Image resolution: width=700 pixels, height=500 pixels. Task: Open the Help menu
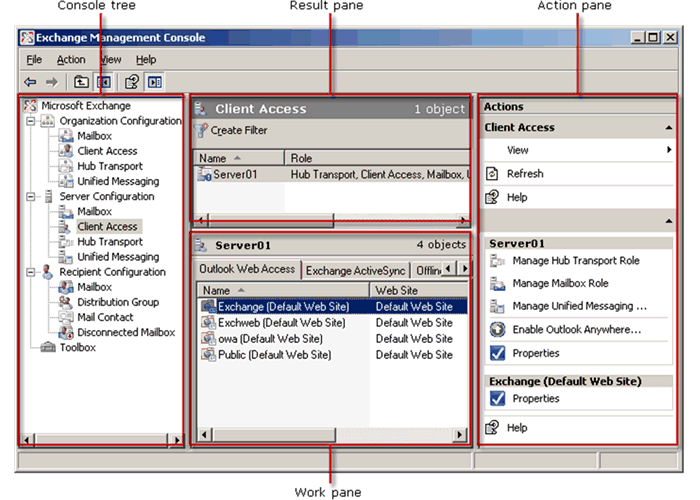(146, 59)
